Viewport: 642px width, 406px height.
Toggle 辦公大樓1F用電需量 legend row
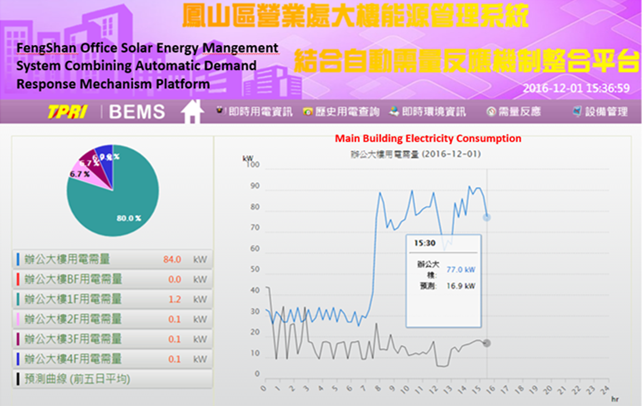113,299
